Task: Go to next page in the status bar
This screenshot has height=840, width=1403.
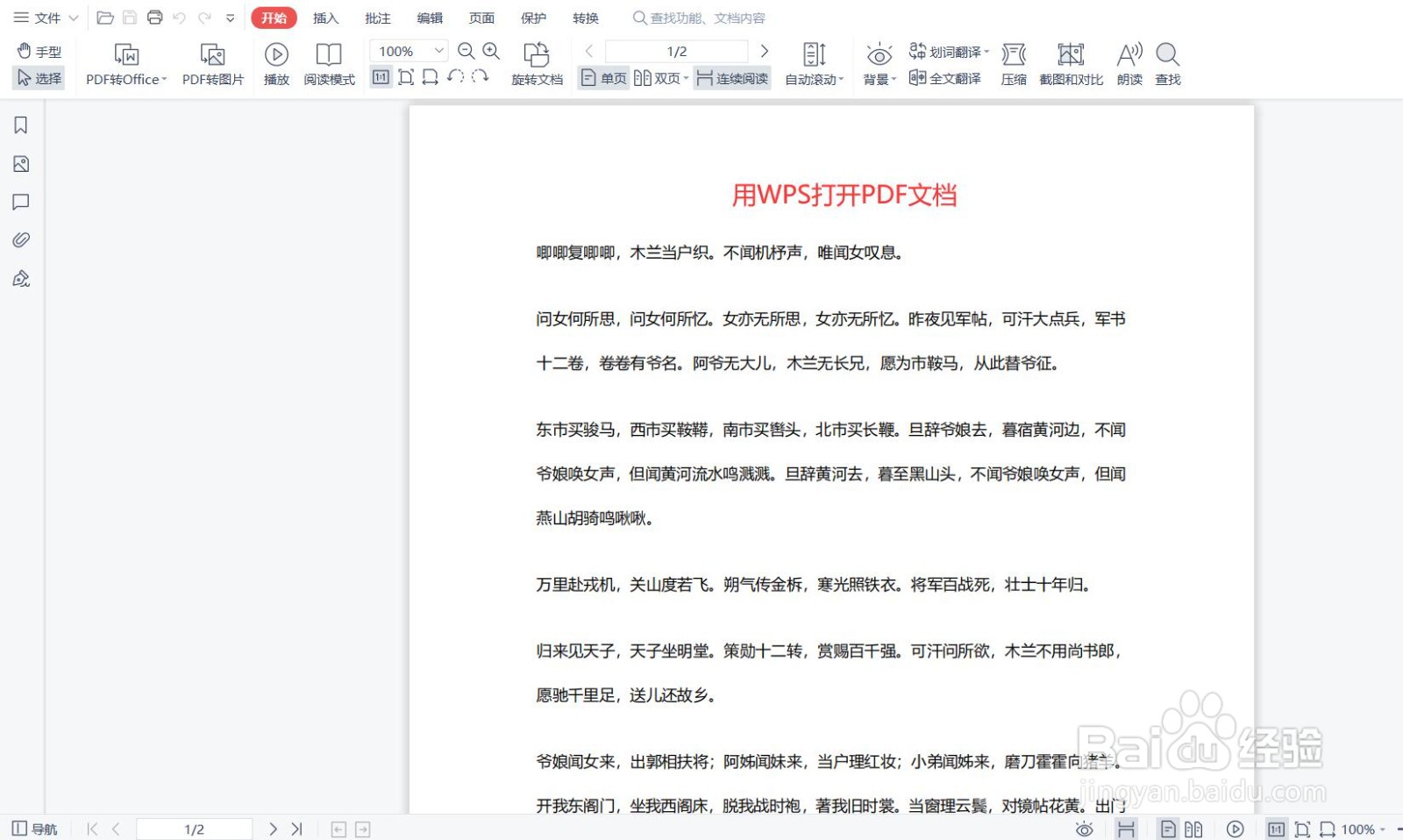Action: point(273,829)
